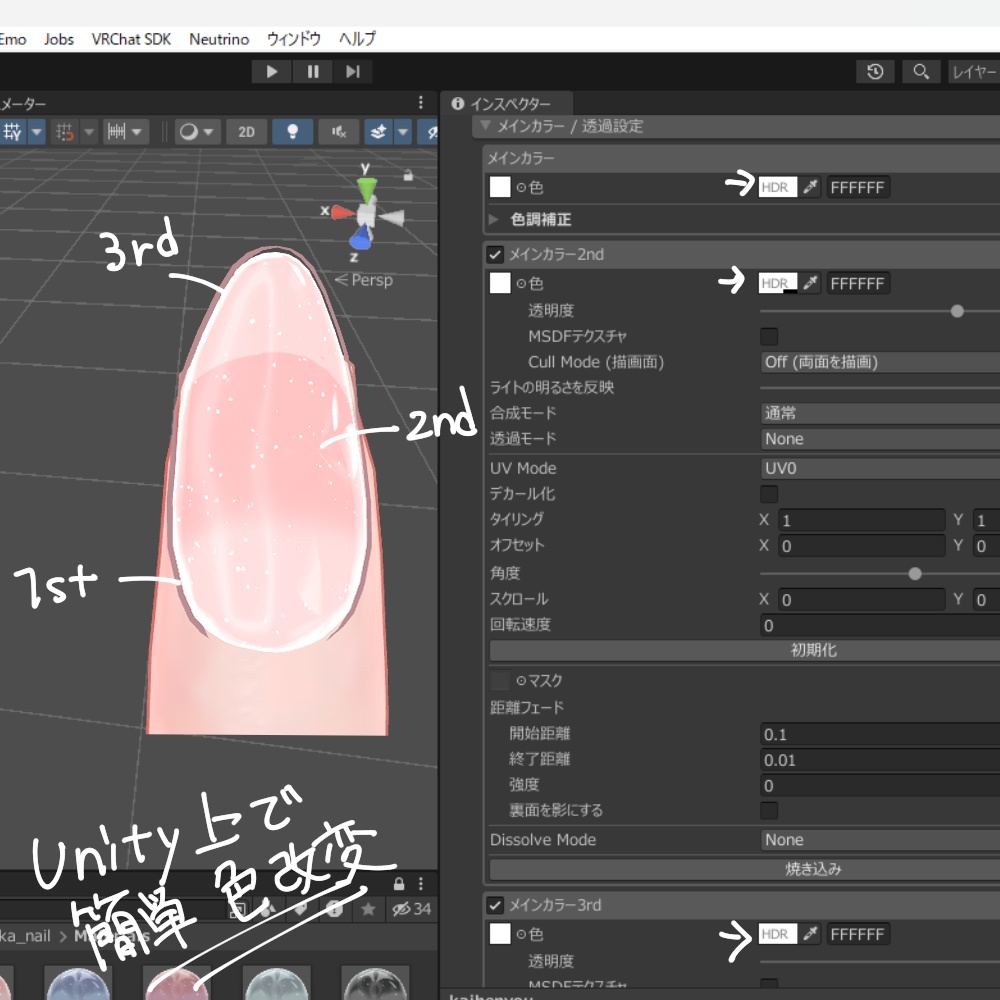Open the grid axis dropdown arrow
Image resolution: width=1000 pixels, height=1000 pixels.
coord(37,132)
